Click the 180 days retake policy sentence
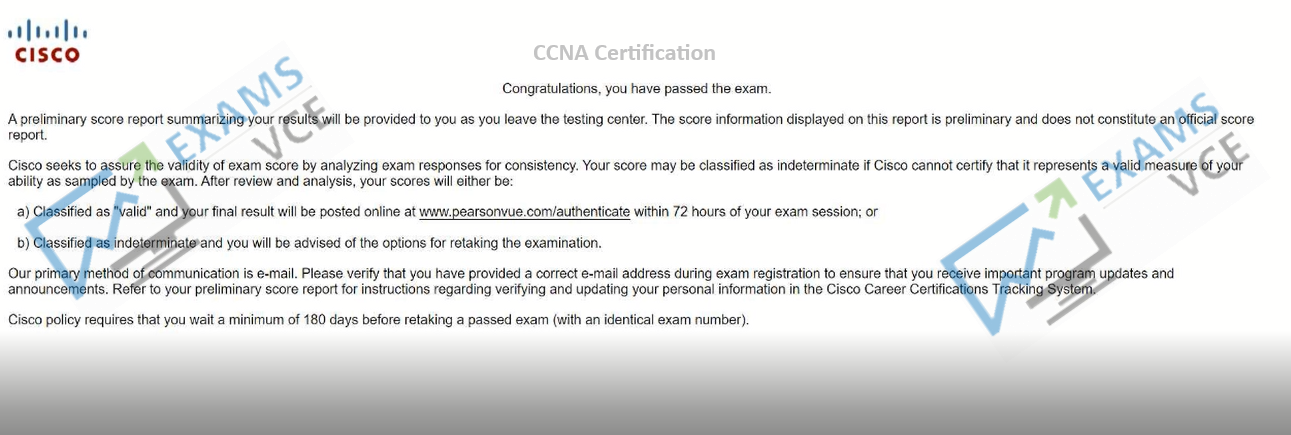 click(378, 320)
